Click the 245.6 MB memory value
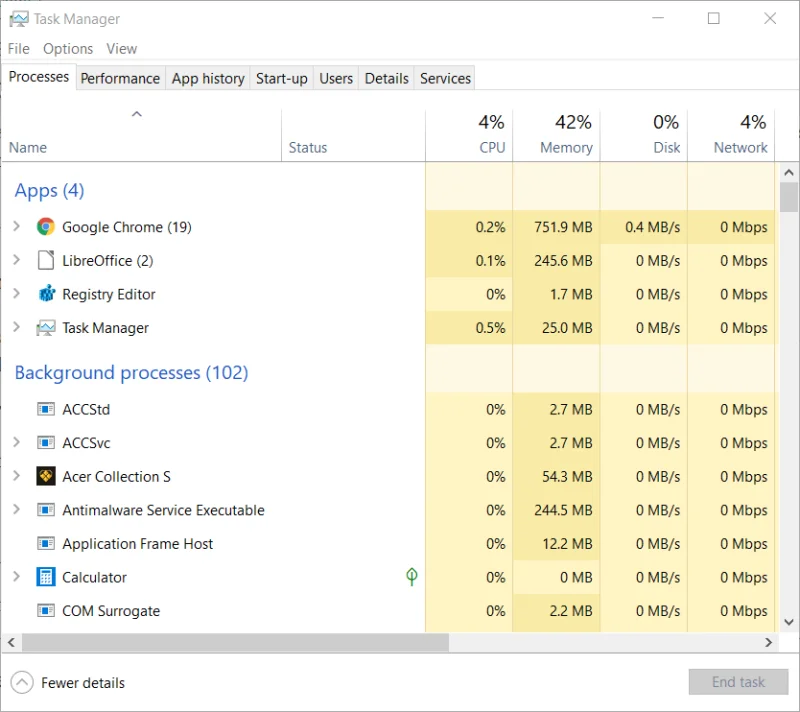This screenshot has width=800, height=712. click(x=563, y=261)
